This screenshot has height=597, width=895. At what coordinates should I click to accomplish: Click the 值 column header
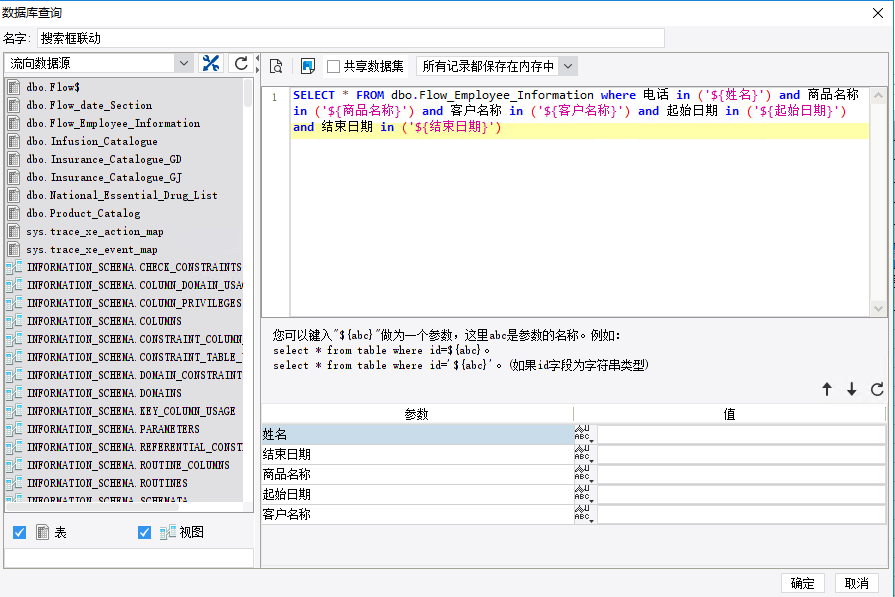(729, 414)
